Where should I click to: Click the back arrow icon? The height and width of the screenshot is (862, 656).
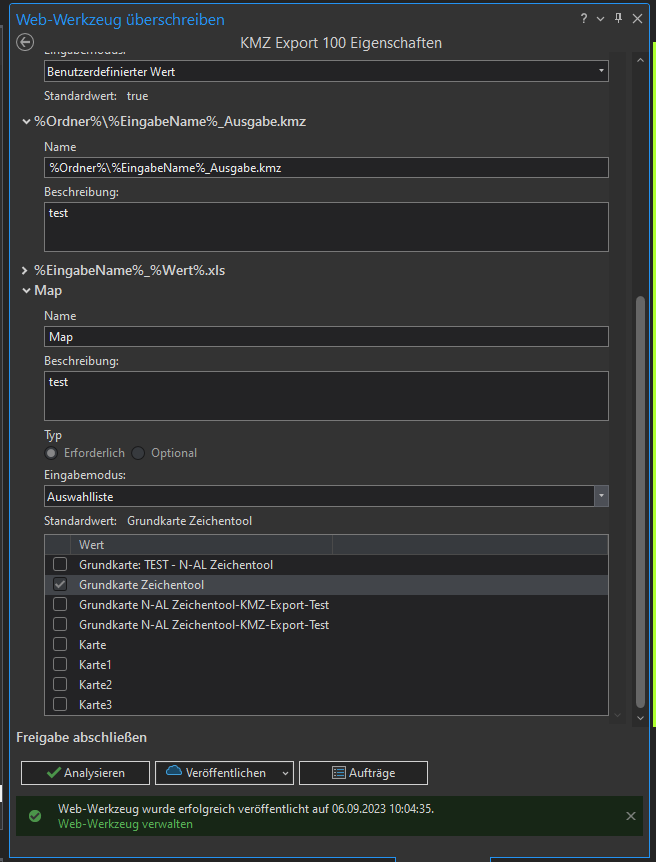click(x=26, y=43)
